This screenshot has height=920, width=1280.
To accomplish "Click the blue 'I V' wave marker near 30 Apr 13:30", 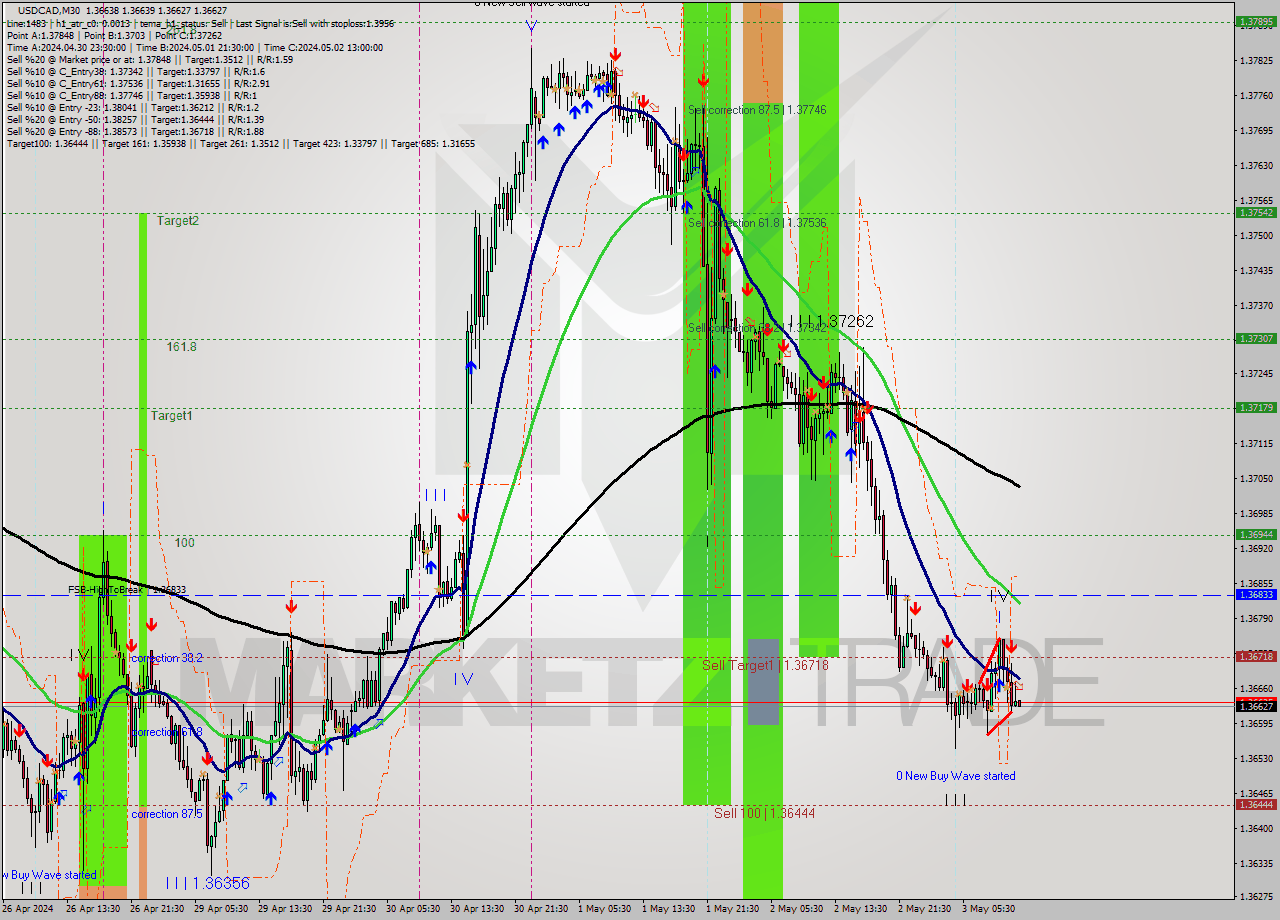I will [464, 677].
